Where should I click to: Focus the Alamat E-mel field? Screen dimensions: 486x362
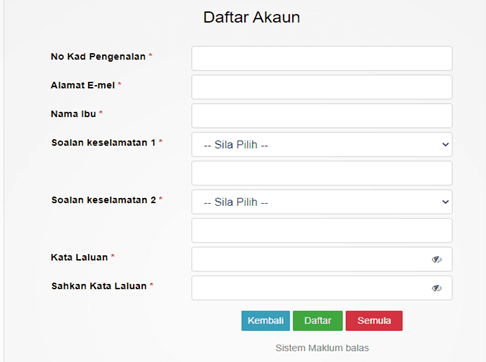click(322, 87)
